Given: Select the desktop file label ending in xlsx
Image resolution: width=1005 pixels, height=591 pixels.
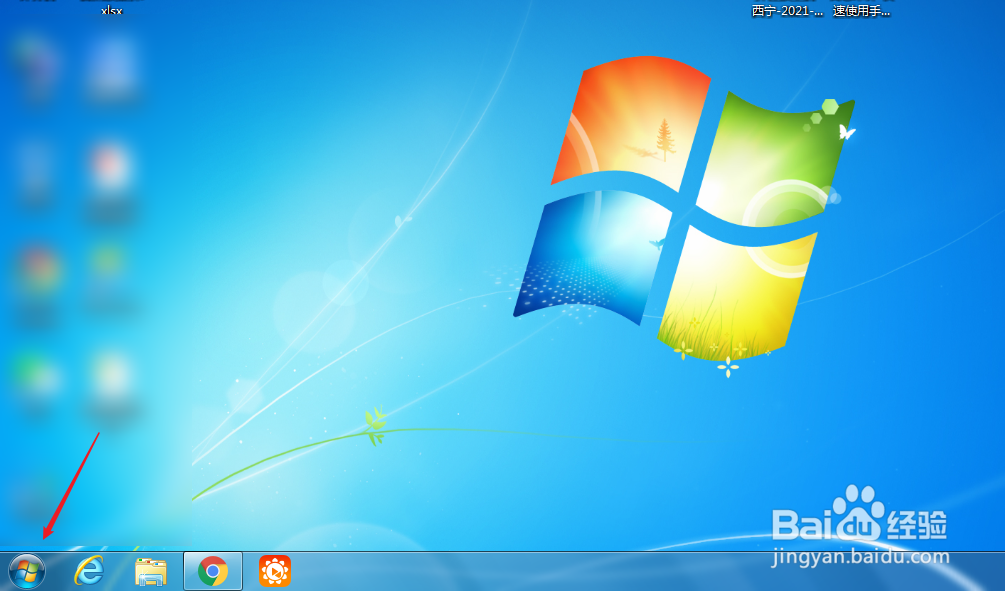Looking at the screenshot, I should 112,10.
